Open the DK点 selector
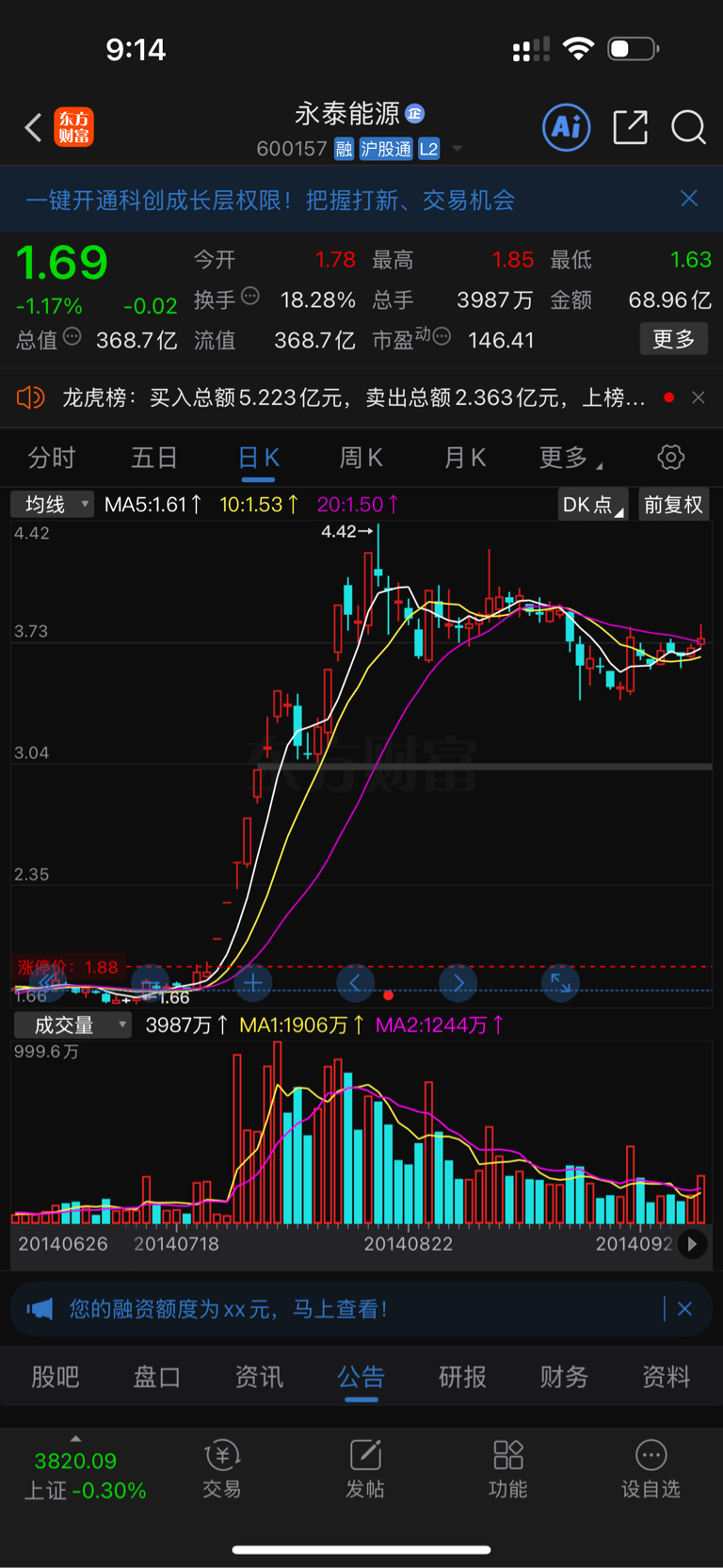723x1568 pixels. click(x=592, y=505)
